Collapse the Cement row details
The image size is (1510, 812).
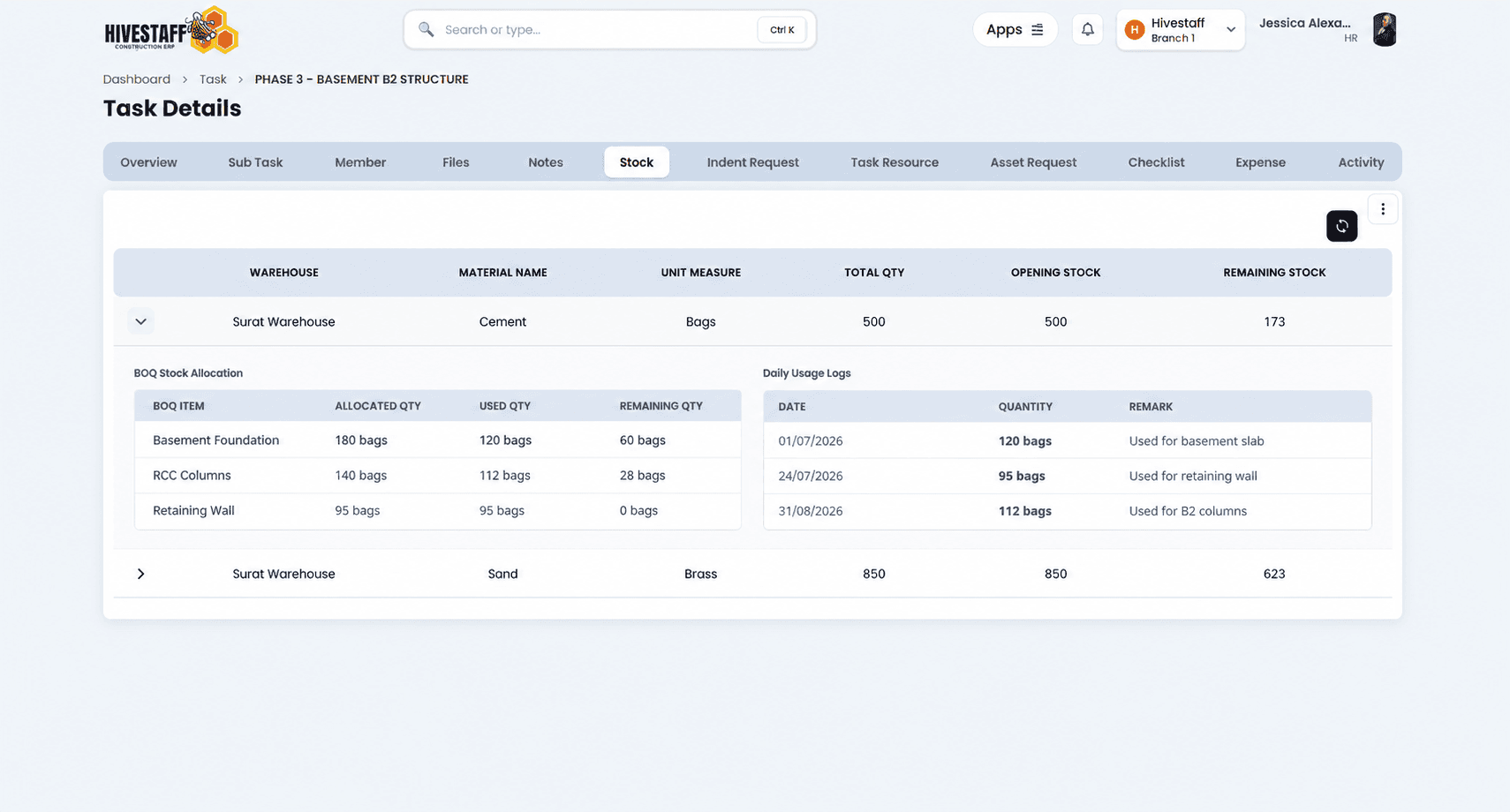(x=140, y=321)
